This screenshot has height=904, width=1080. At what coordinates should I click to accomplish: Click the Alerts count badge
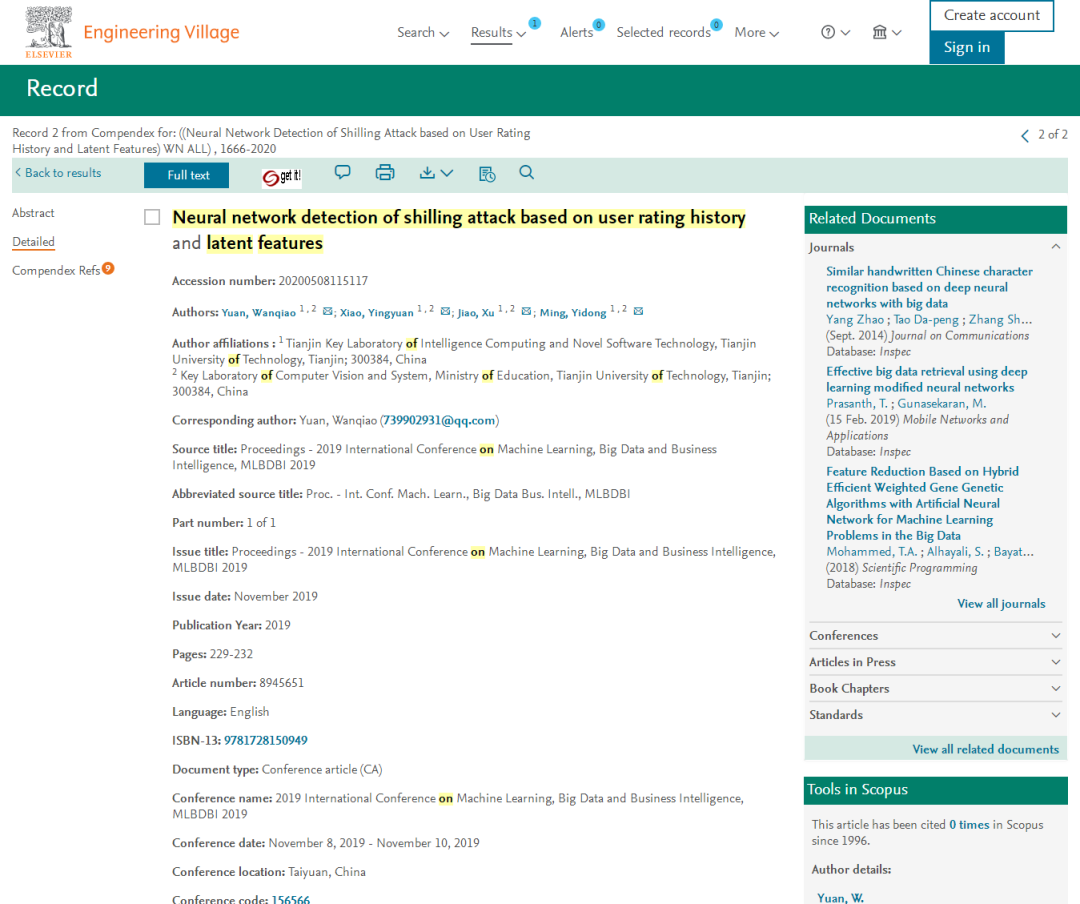pyautogui.click(x=599, y=25)
